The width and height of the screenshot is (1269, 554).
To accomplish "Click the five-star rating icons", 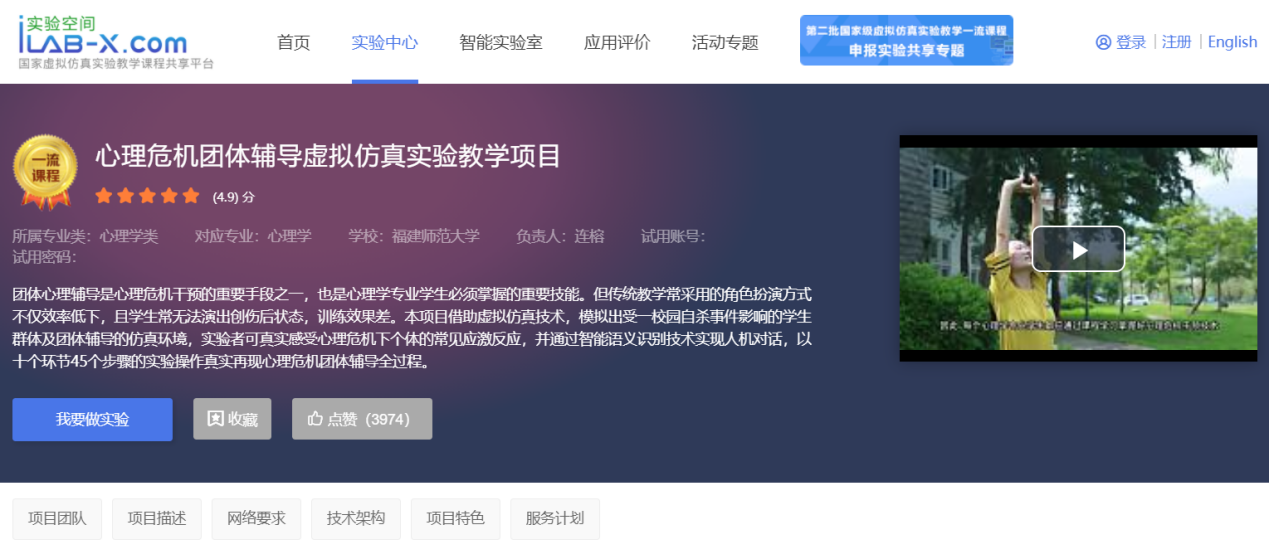I will [147, 196].
